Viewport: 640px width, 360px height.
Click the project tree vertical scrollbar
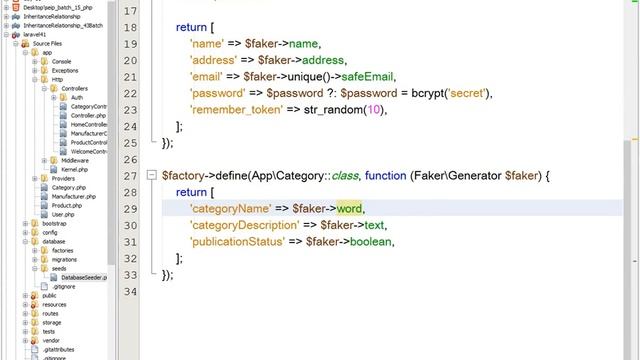click(111, 133)
